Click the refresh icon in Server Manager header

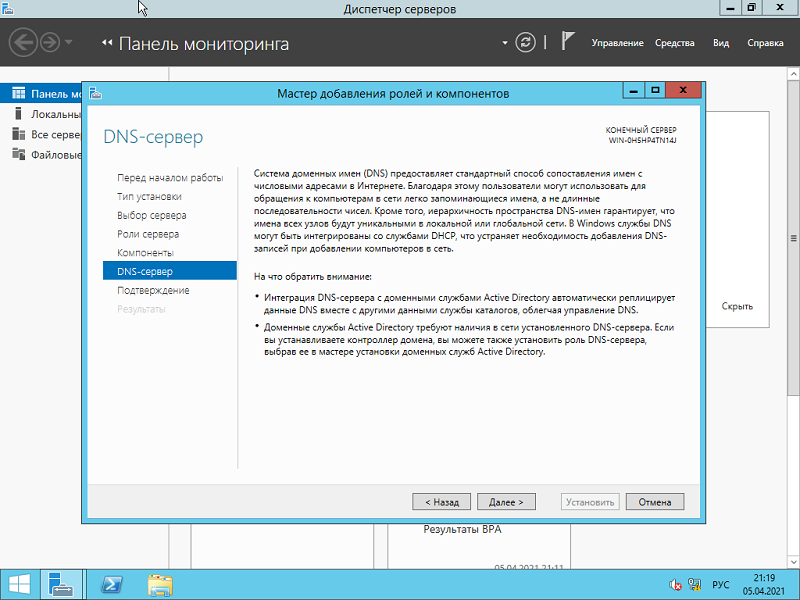525,42
